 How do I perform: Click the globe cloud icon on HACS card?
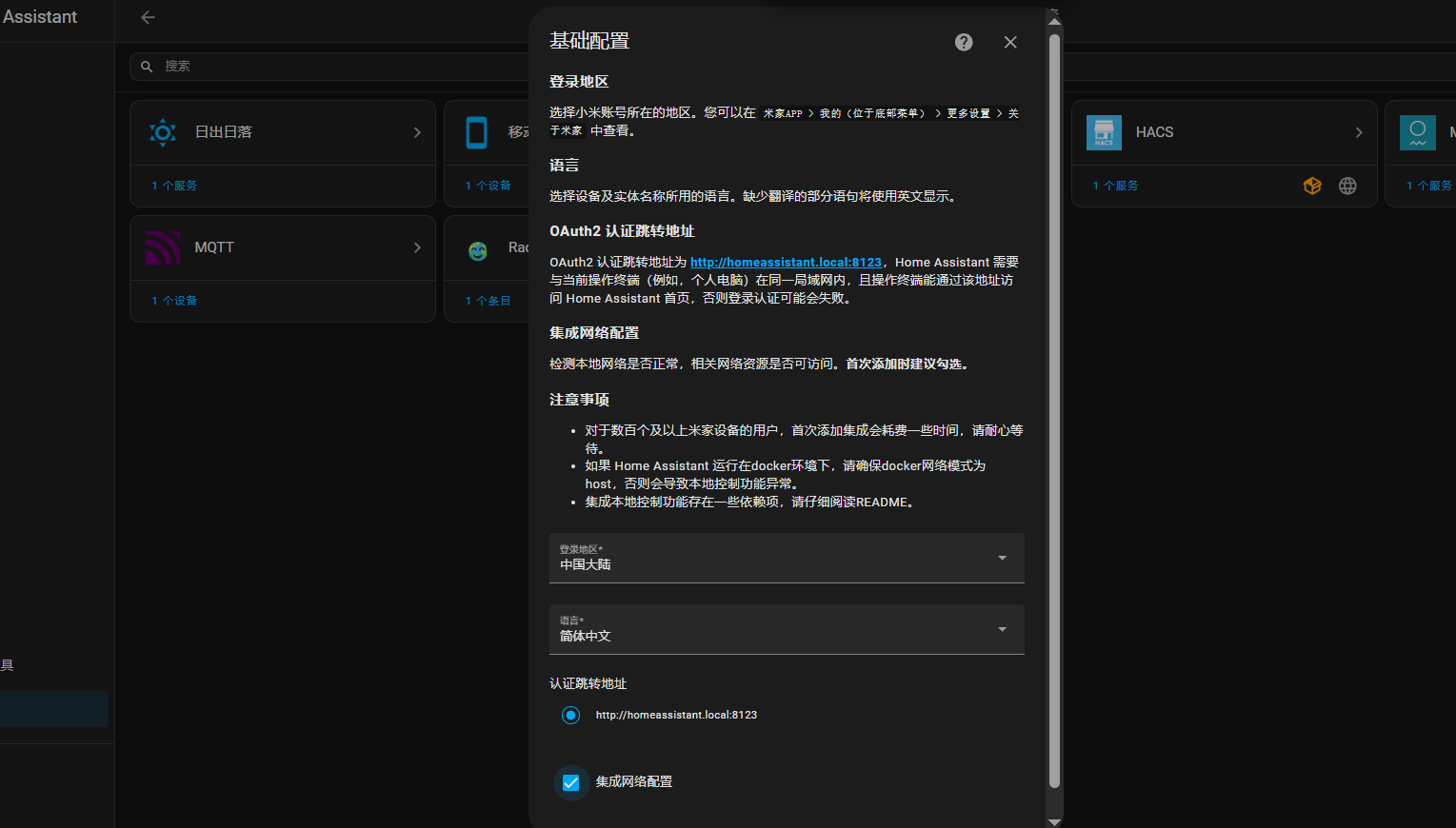pyautogui.click(x=1347, y=186)
